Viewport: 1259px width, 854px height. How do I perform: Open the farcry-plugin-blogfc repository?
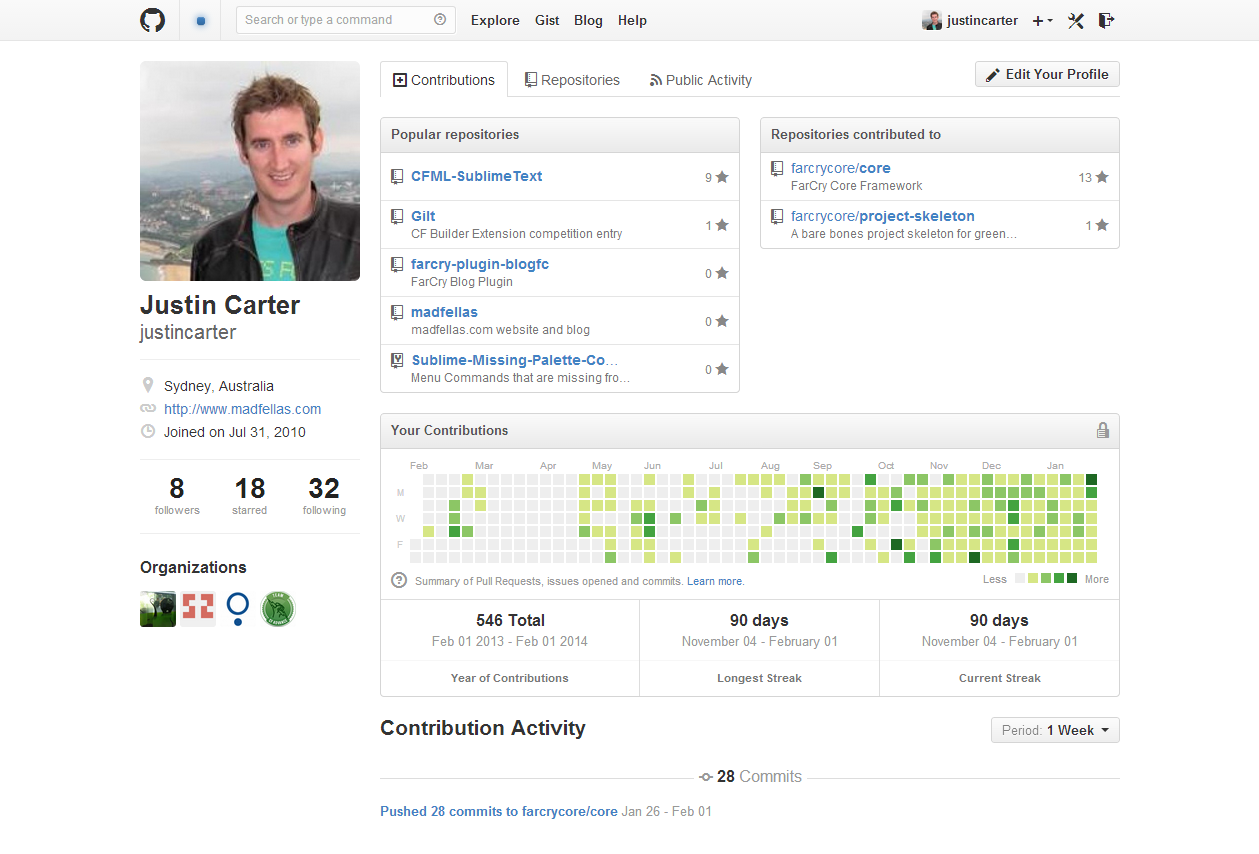[x=480, y=264]
